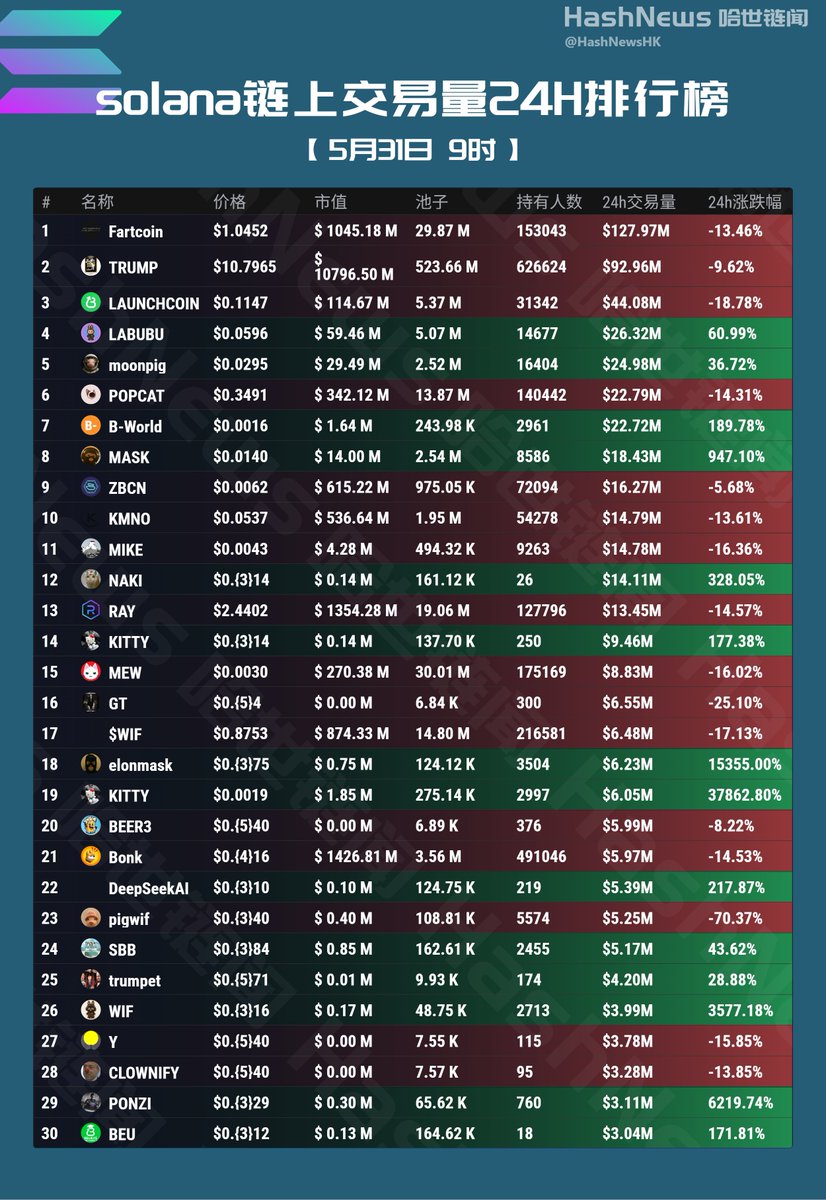Click the change value 15355.00%
The width and height of the screenshot is (826, 1200).
744,764
